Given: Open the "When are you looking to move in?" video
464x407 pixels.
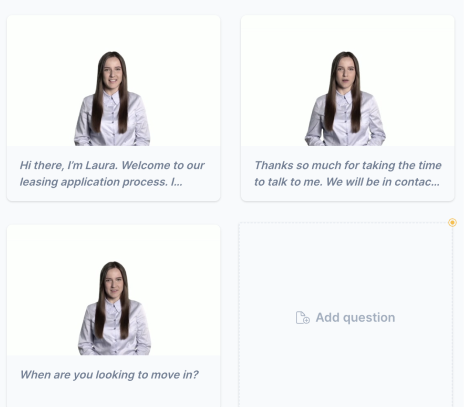Looking at the screenshot, I should coord(113,290).
